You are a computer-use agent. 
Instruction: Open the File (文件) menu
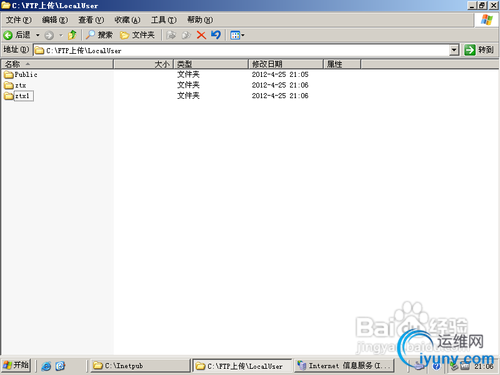coord(18,20)
